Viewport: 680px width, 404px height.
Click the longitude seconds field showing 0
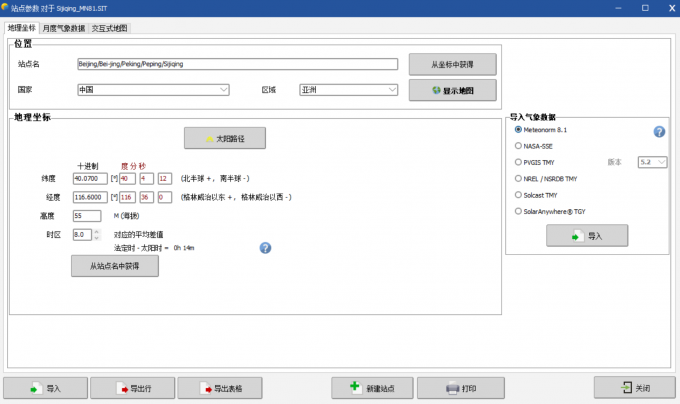(x=165, y=197)
